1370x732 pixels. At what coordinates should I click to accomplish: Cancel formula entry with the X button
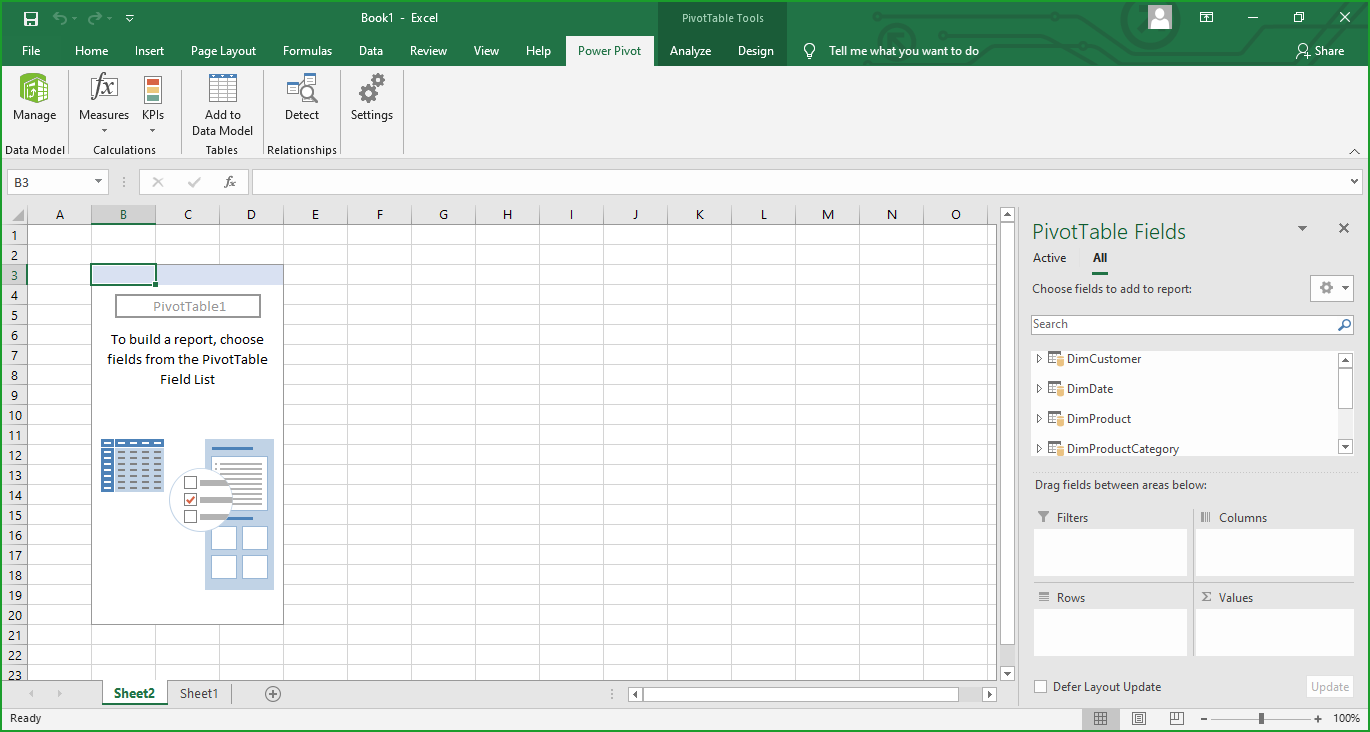pos(157,182)
